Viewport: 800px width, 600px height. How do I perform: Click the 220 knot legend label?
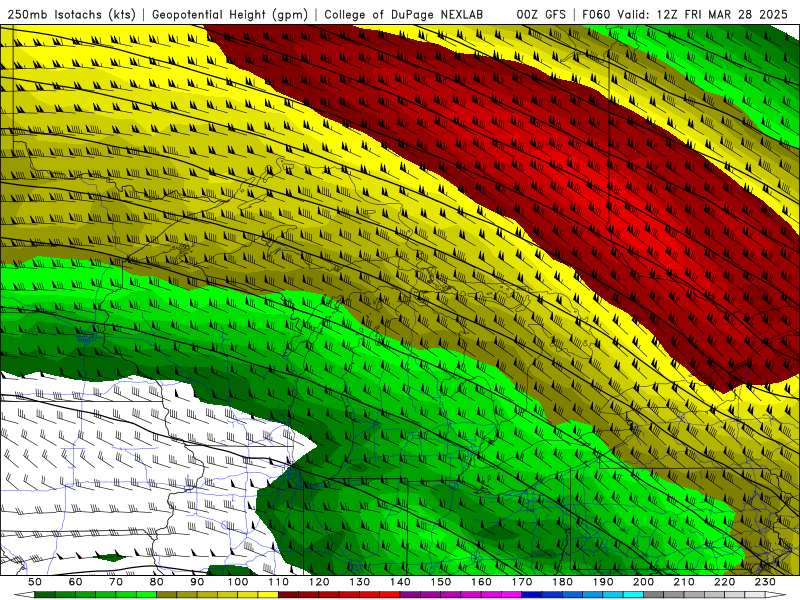coord(724,582)
